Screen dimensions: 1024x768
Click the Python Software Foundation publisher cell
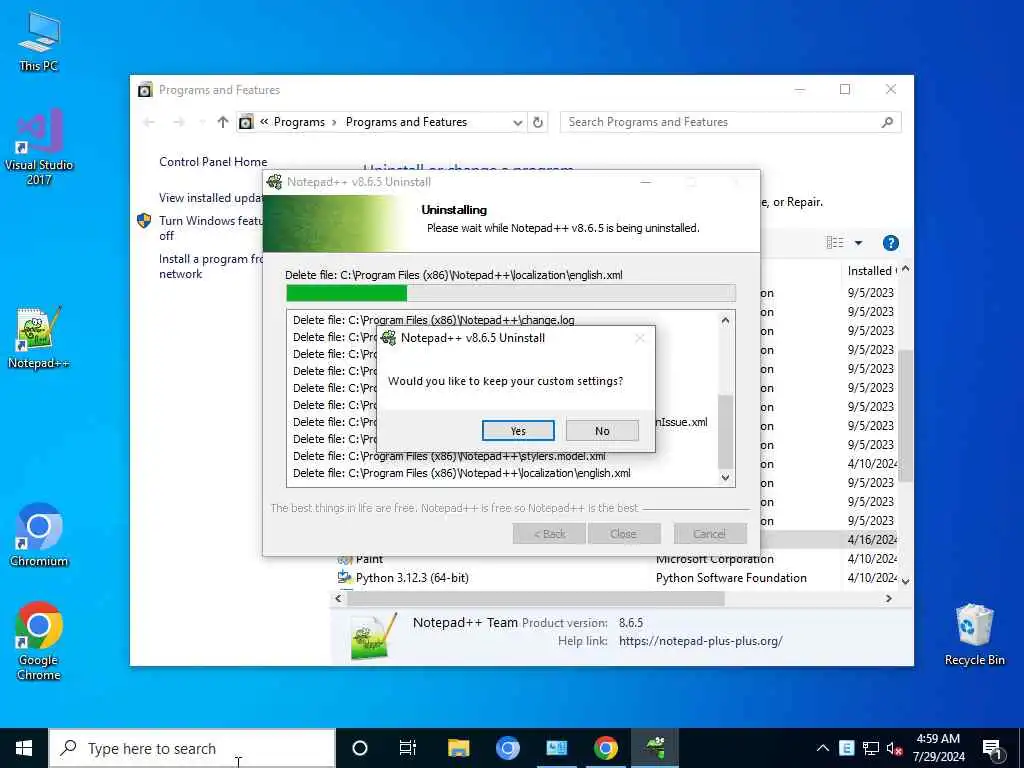(731, 577)
